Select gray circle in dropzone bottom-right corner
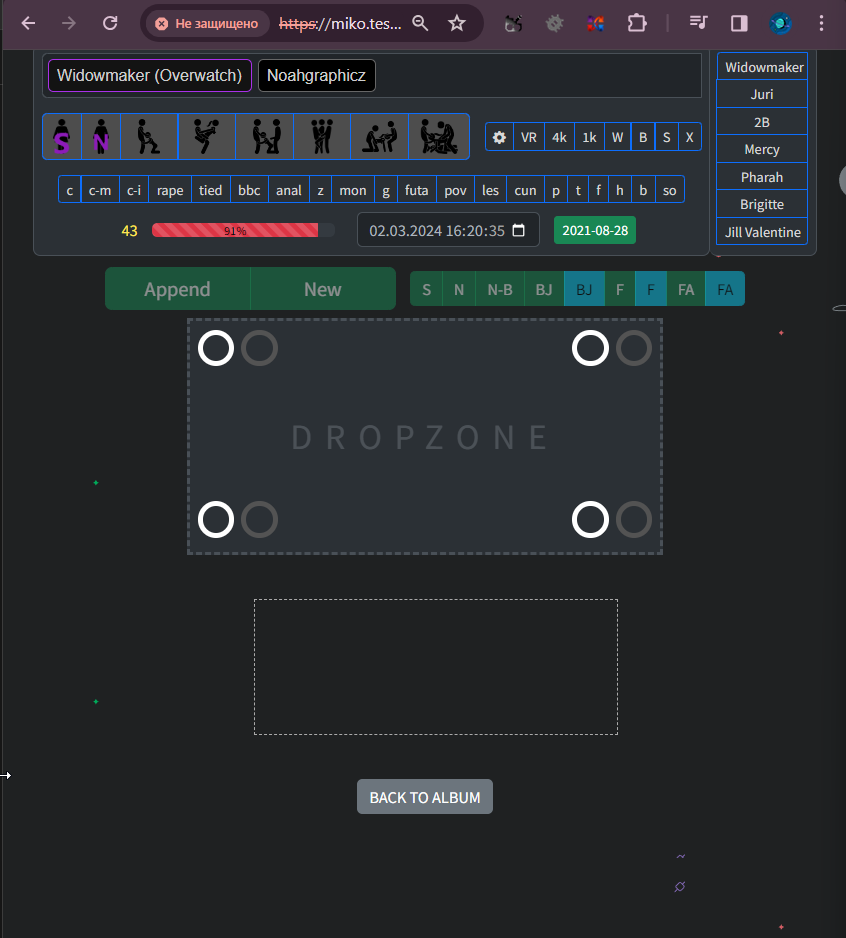Image resolution: width=846 pixels, height=938 pixels. coord(634,519)
